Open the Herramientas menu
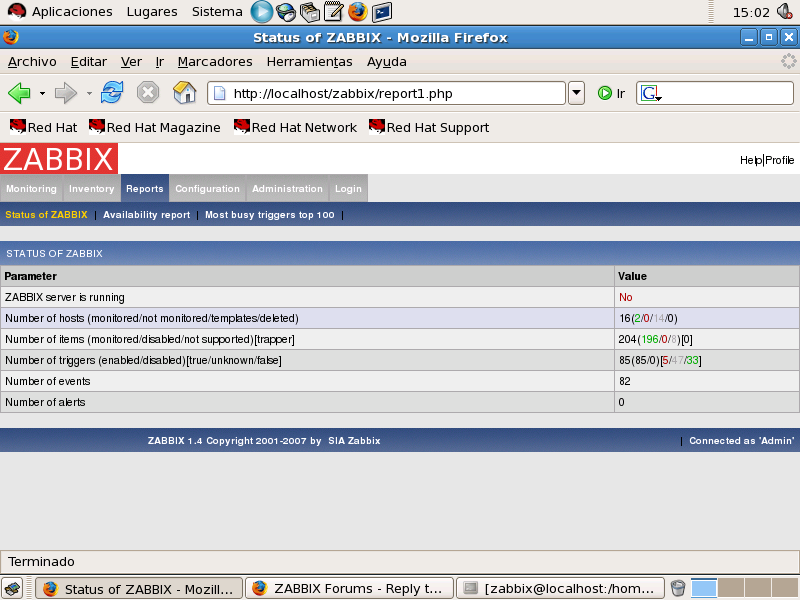Screen dimensions: 800x600 pos(309,61)
